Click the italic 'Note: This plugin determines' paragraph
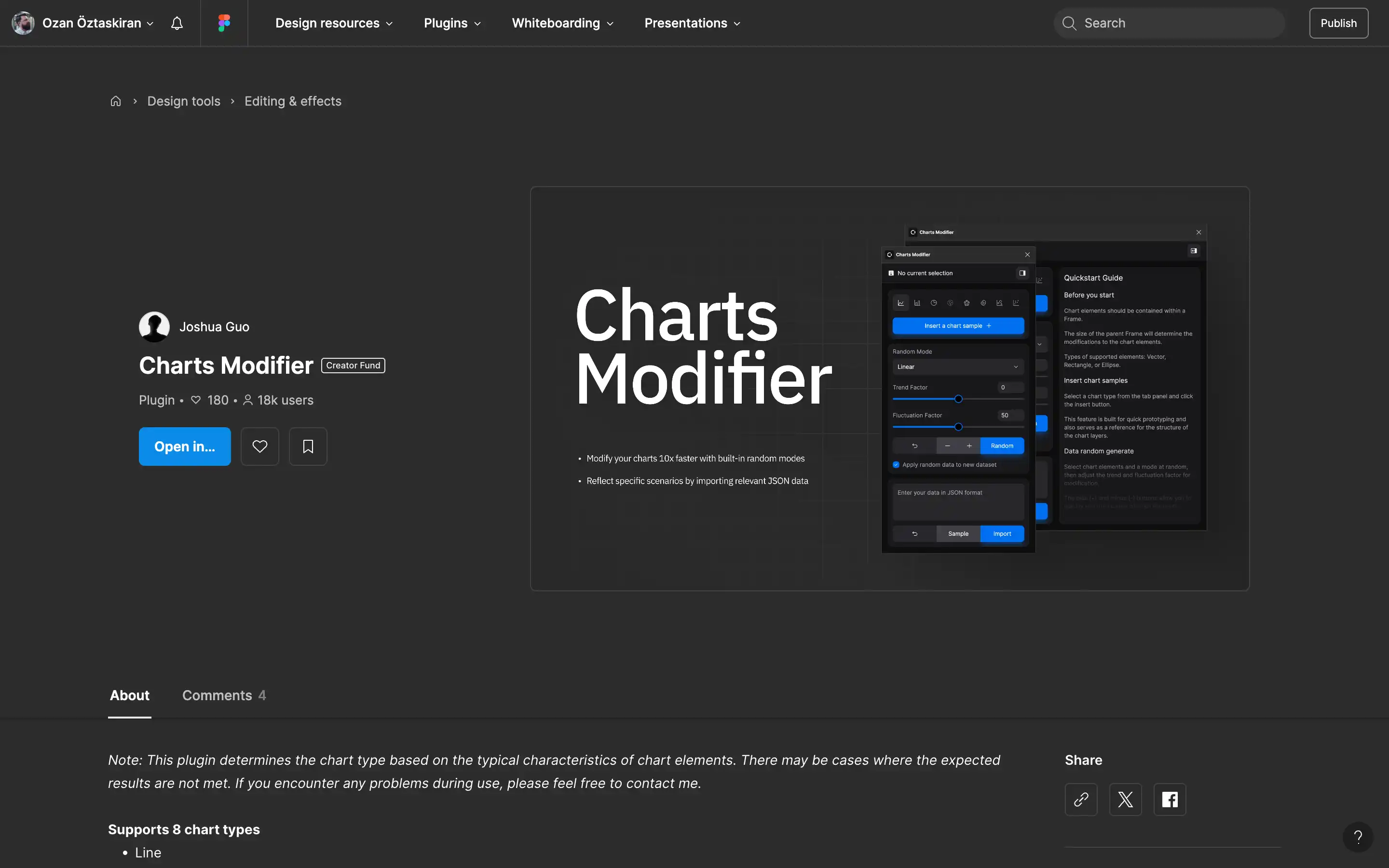The width and height of the screenshot is (1389, 868). tap(554, 772)
